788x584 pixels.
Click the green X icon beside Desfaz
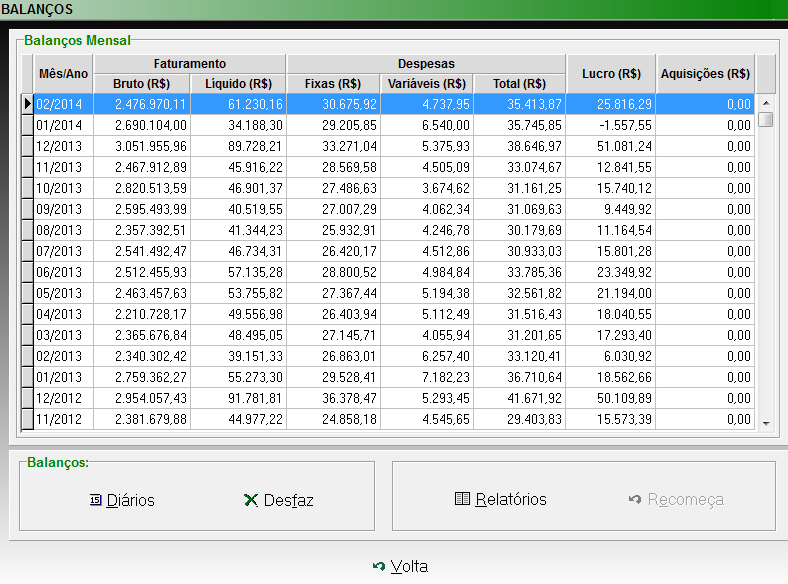point(250,500)
